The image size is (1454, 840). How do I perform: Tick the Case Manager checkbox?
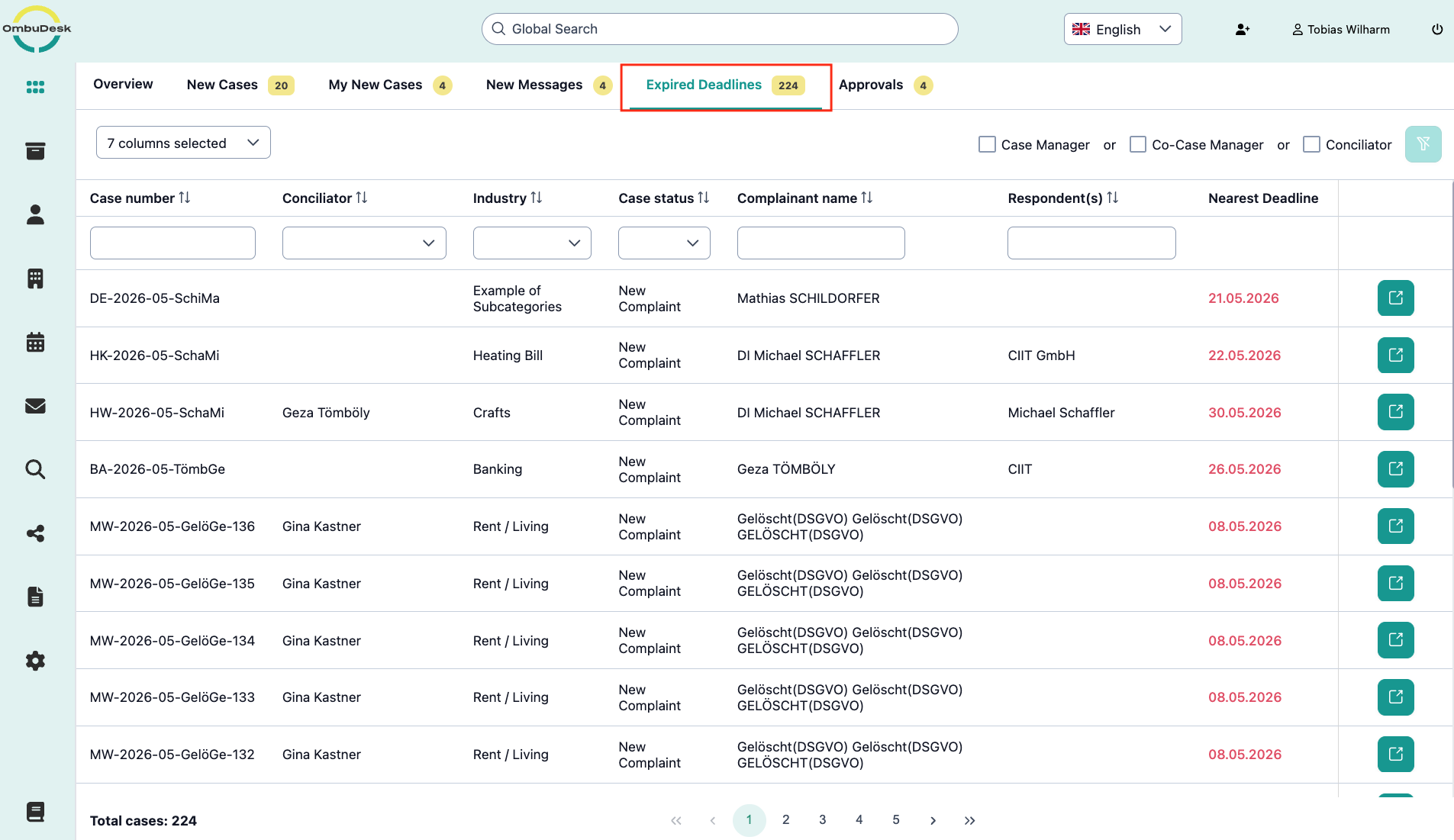[x=987, y=144]
